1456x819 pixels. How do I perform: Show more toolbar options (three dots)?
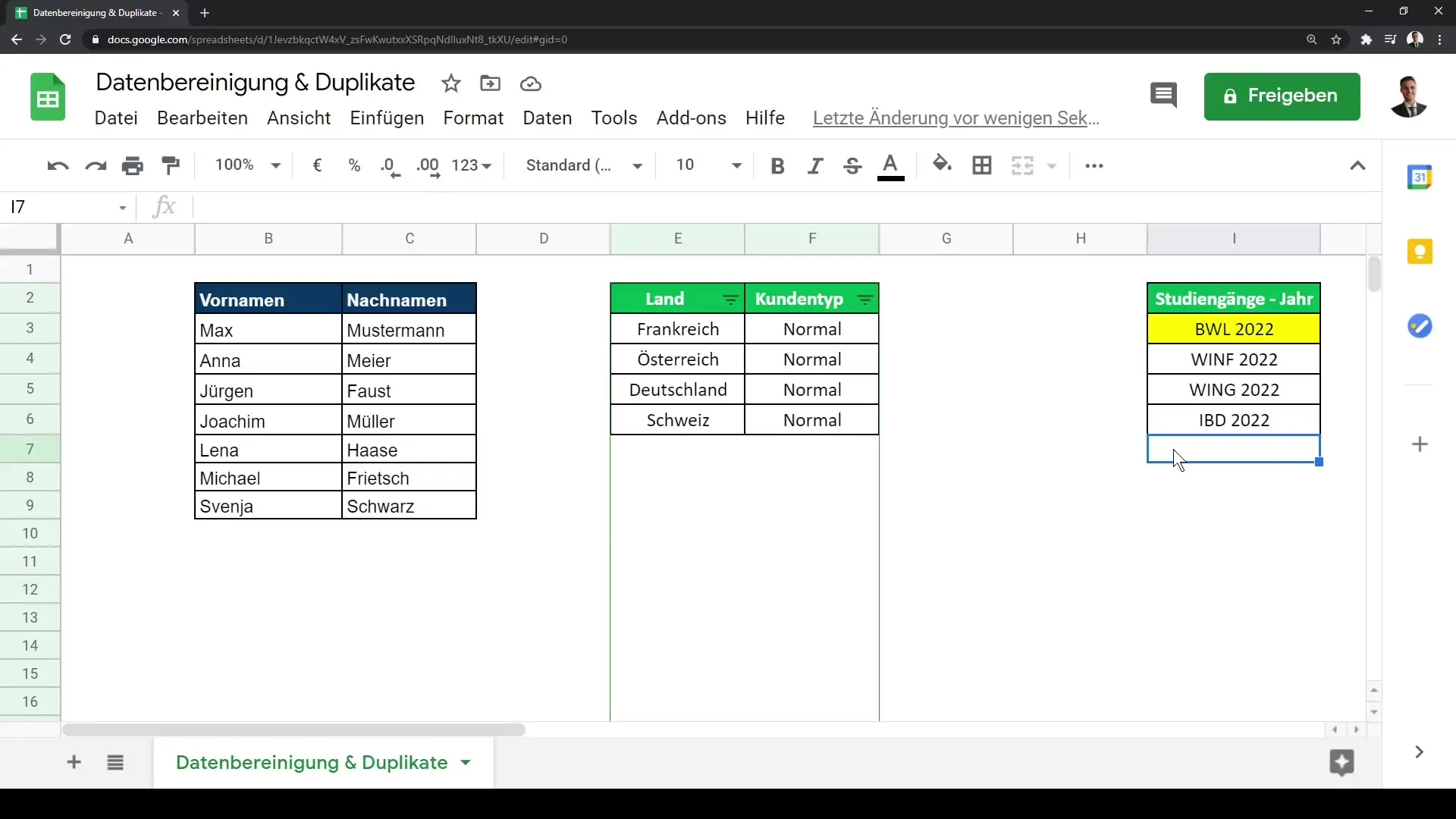1094,166
